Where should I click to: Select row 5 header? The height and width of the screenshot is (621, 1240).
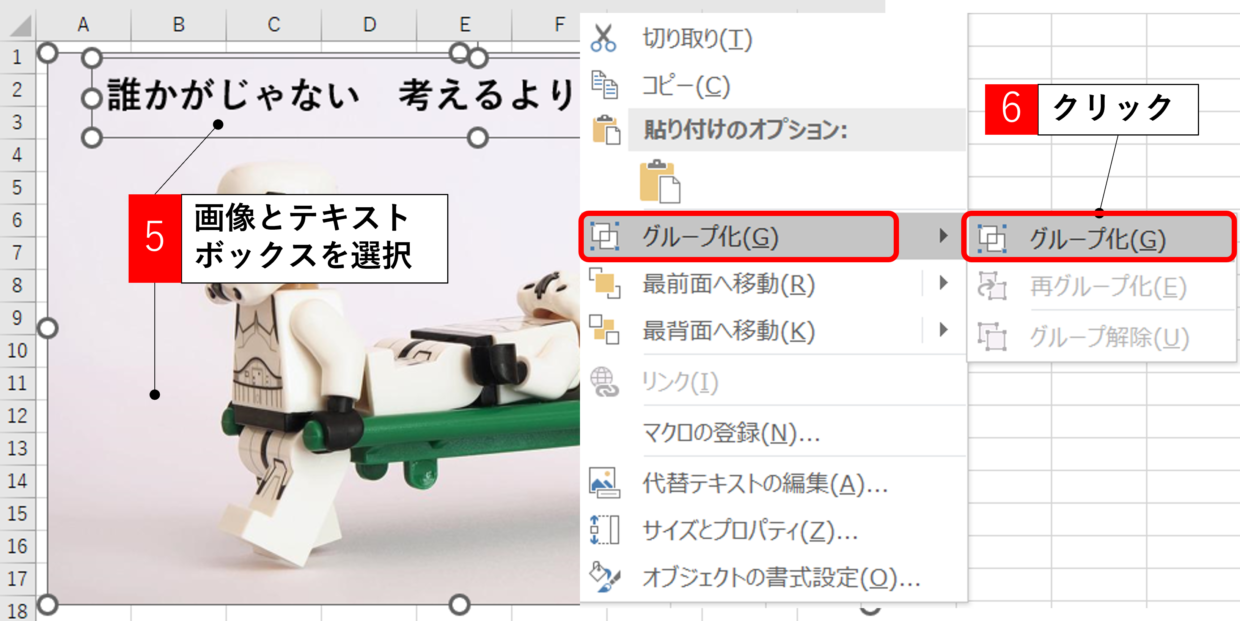click(17, 187)
